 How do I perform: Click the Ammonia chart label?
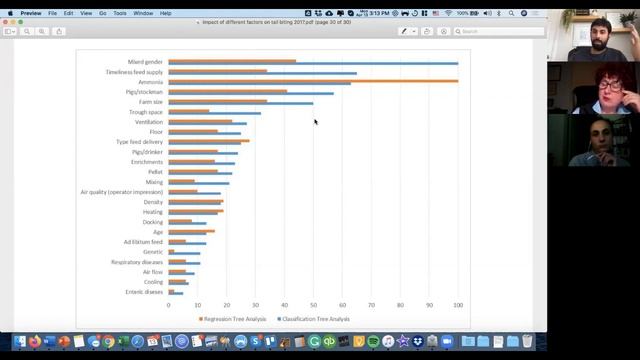point(151,82)
